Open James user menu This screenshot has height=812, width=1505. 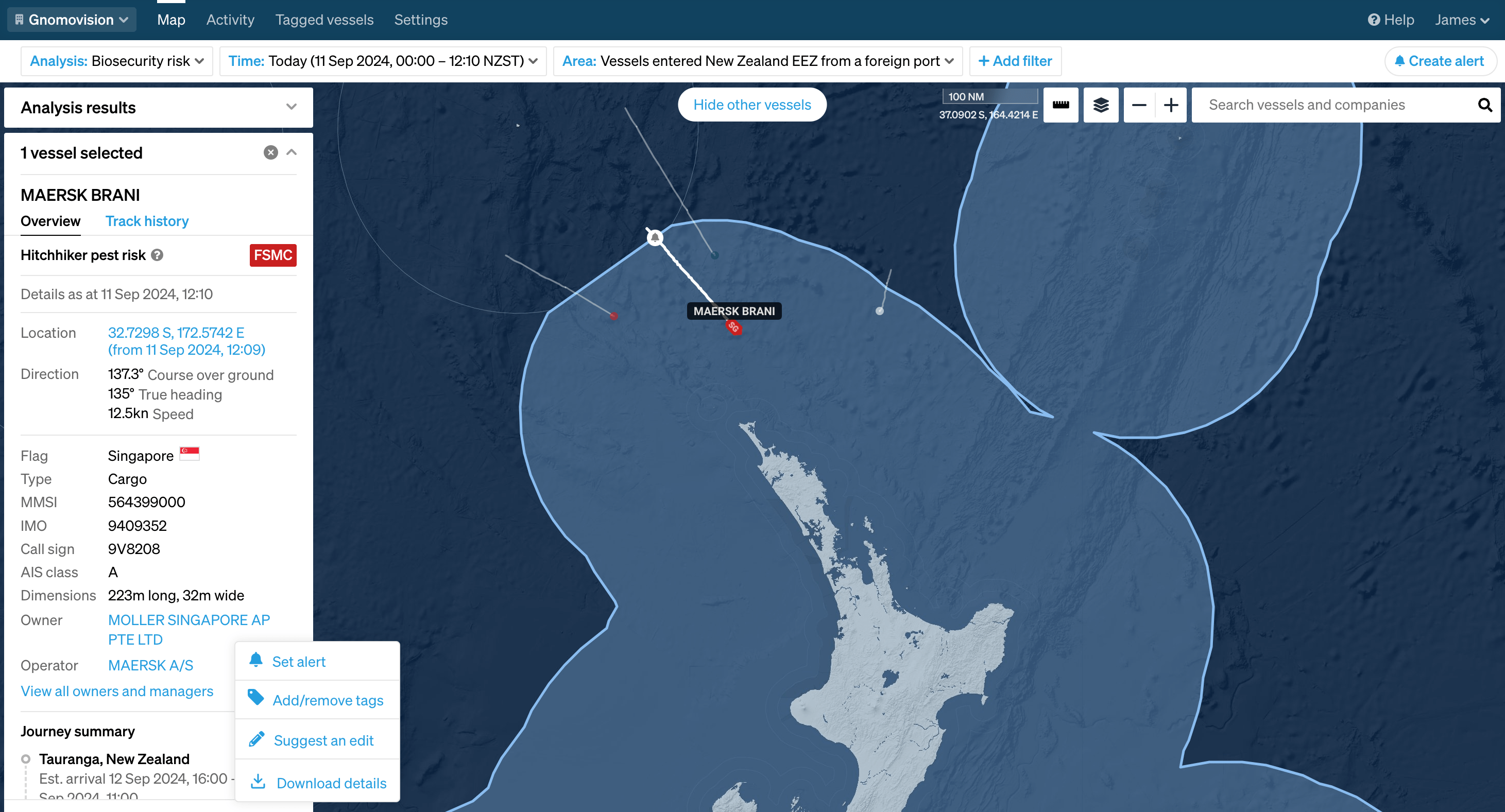(x=1462, y=20)
